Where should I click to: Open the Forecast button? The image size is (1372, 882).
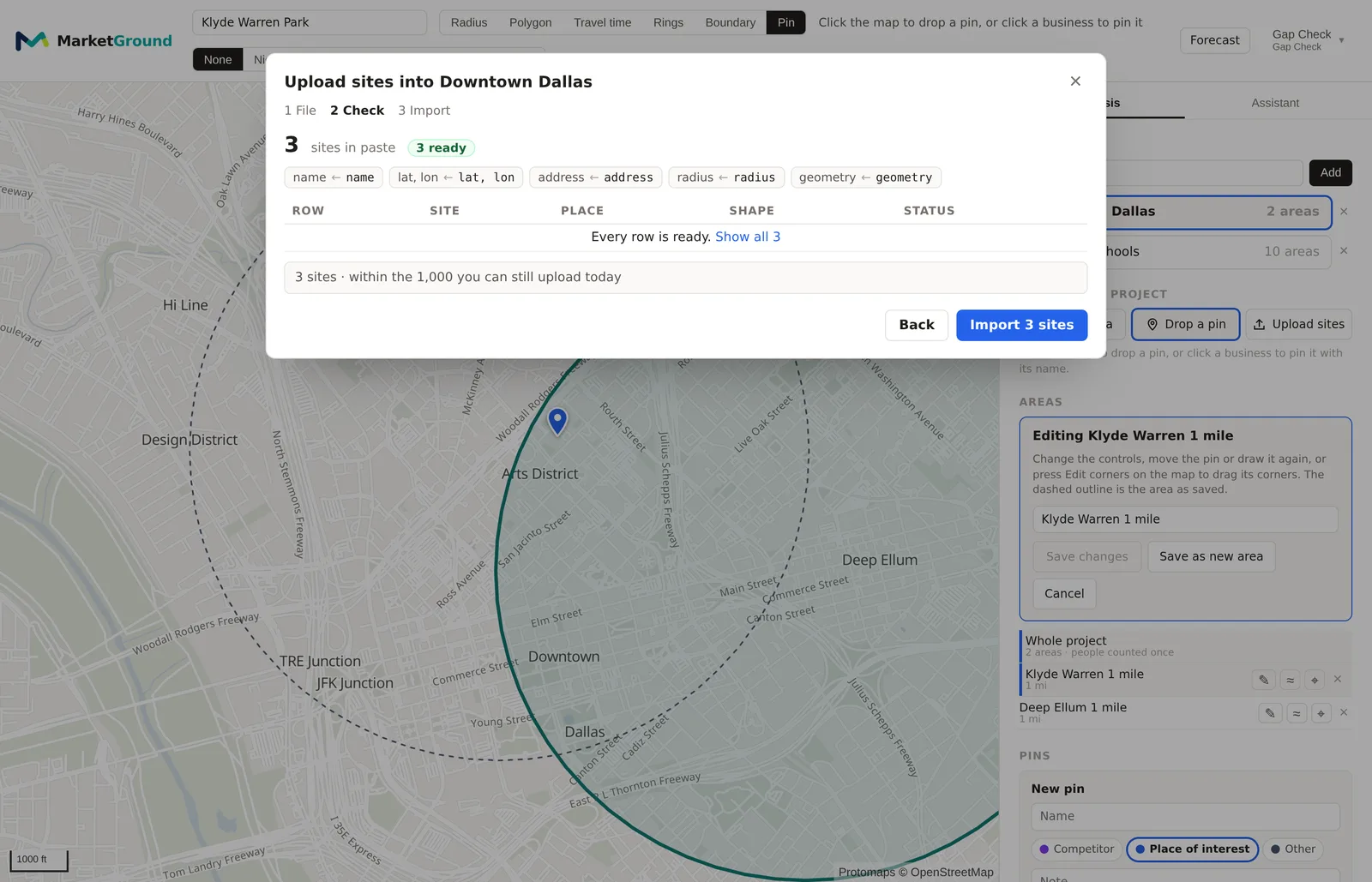point(1215,40)
